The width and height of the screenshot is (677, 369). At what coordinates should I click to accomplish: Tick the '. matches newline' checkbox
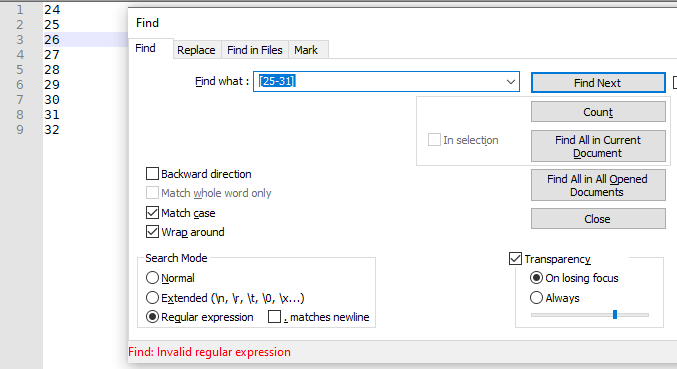point(275,317)
